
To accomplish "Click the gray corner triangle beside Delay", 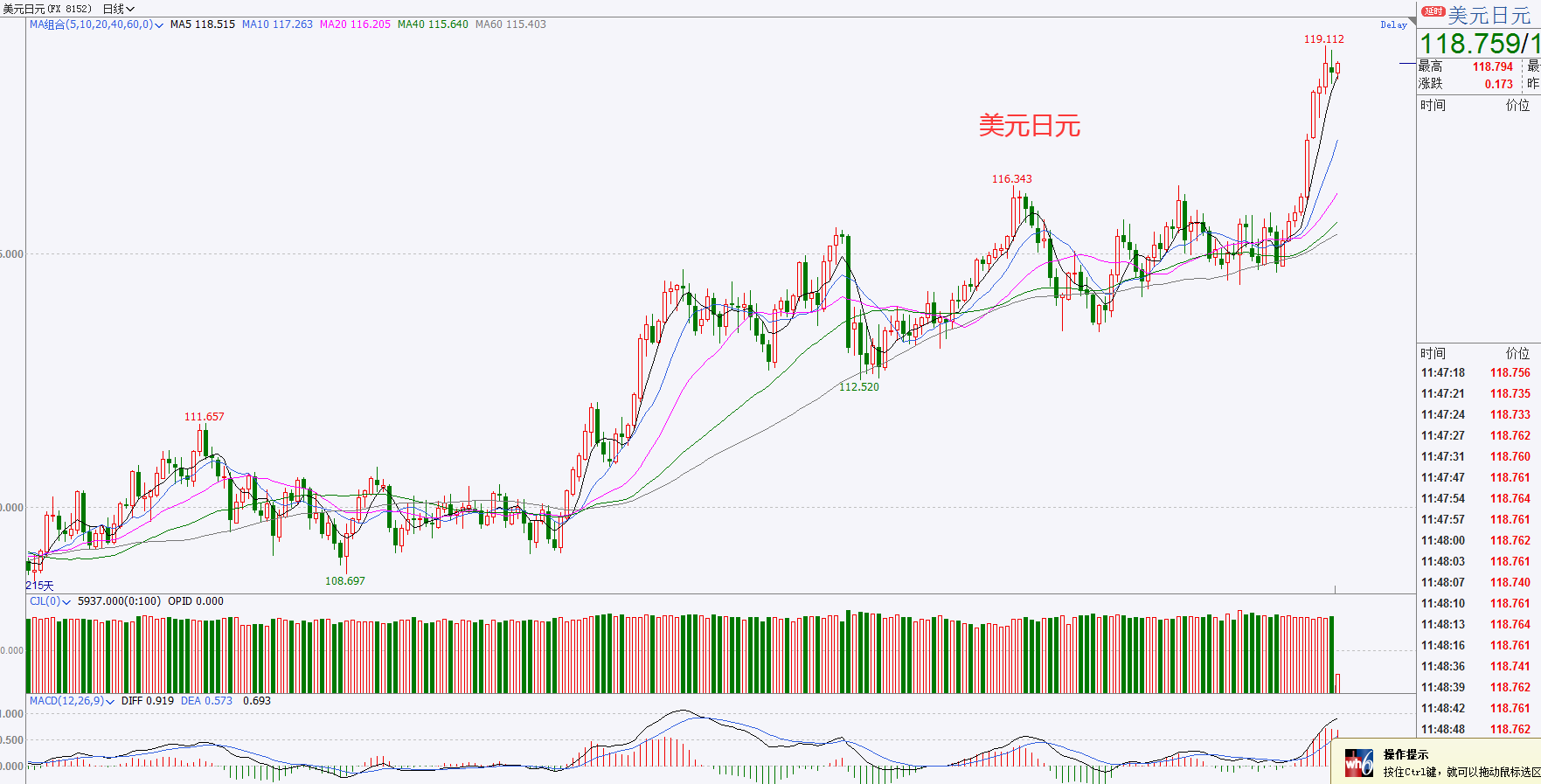I will pos(1412,22).
